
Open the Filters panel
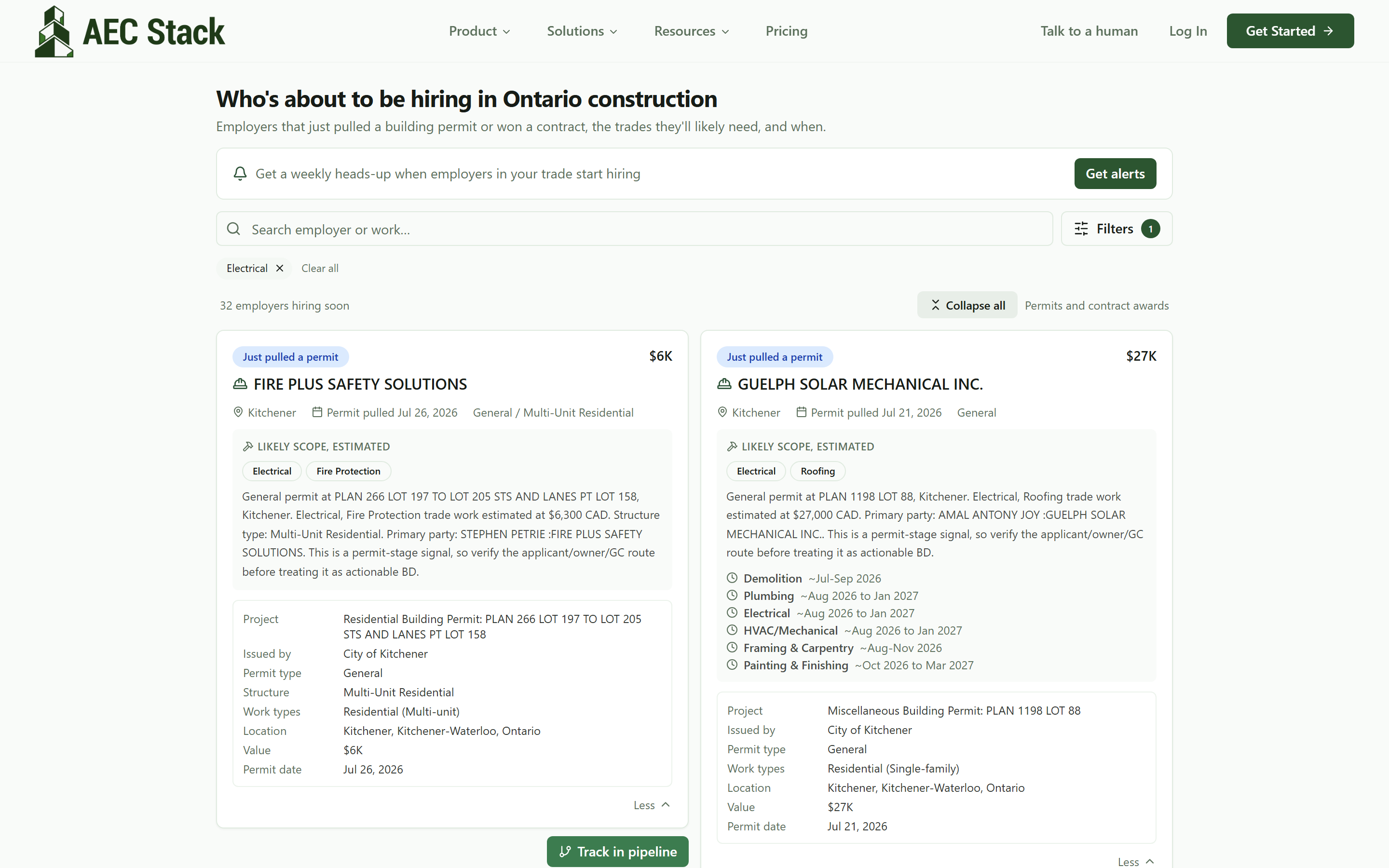1117,229
